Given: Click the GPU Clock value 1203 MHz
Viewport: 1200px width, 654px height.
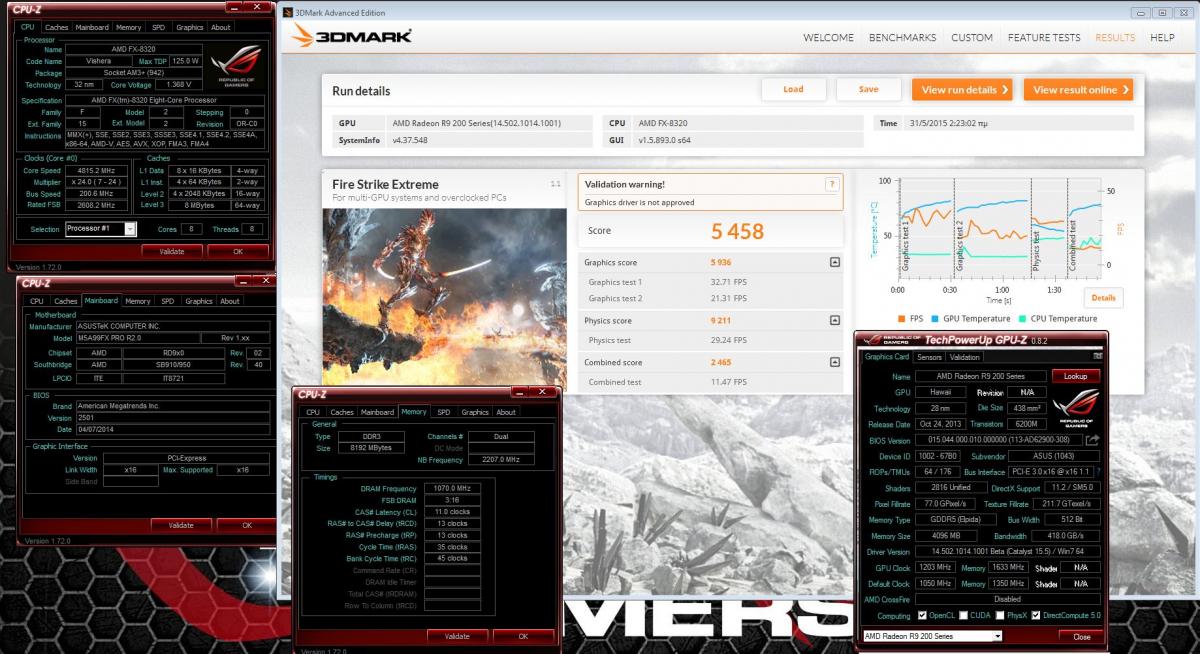Looking at the screenshot, I should click(x=937, y=567).
